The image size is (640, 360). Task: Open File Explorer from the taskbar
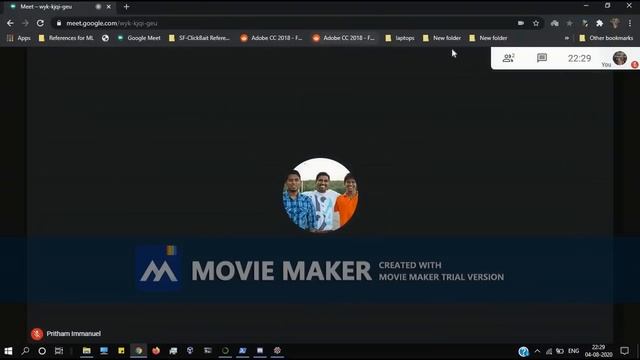pyautogui.click(x=87, y=351)
